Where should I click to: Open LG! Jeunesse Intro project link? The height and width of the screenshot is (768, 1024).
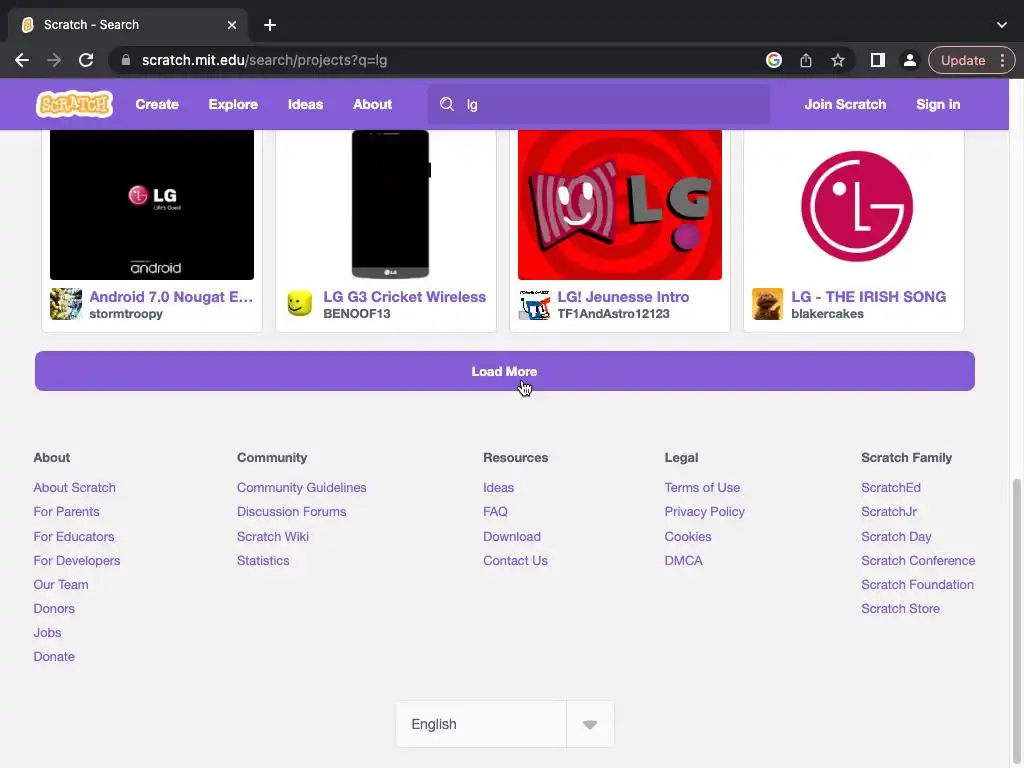pyautogui.click(x=623, y=296)
